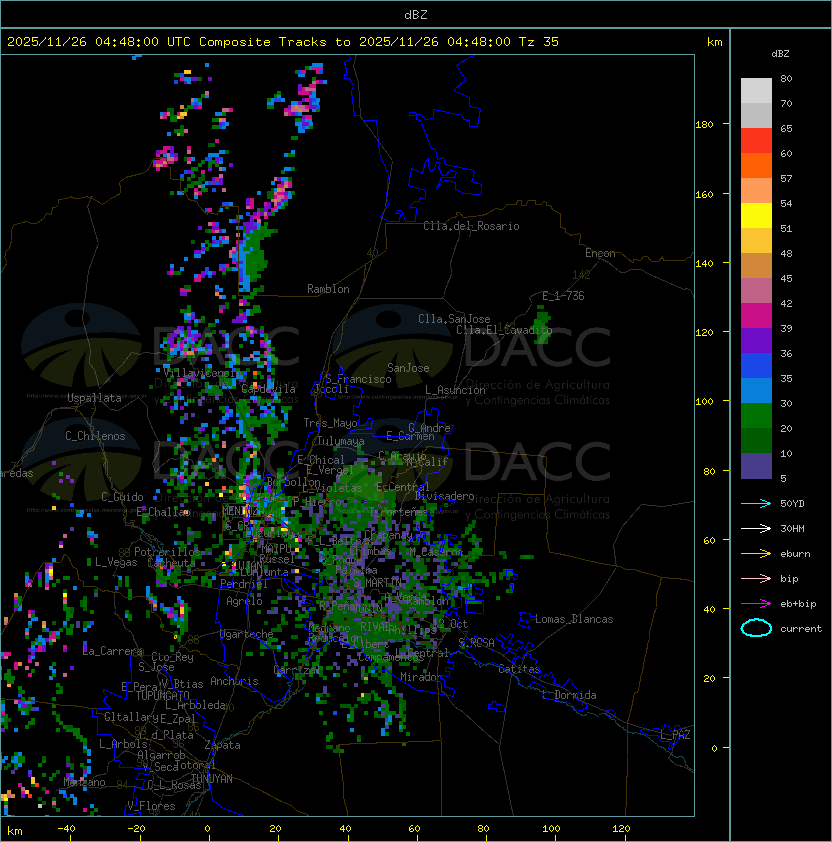Click the 'L_Dormida' map label
This screenshot has width=832, height=842.
tap(569, 695)
